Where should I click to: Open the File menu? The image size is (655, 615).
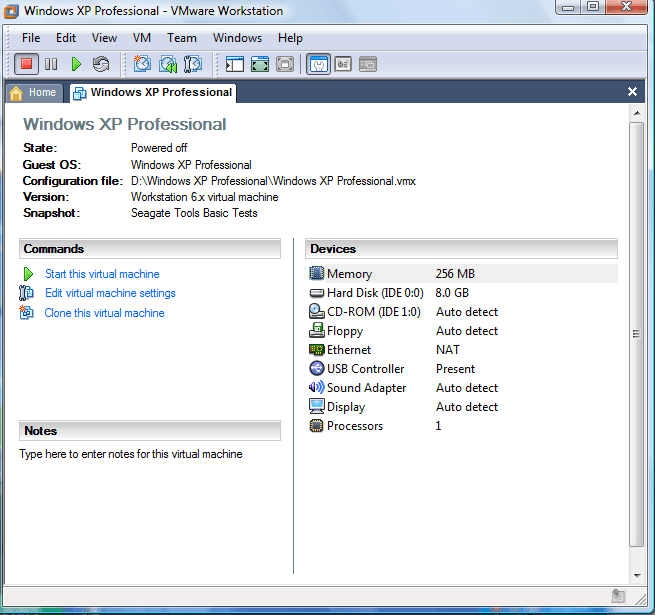[x=31, y=38]
